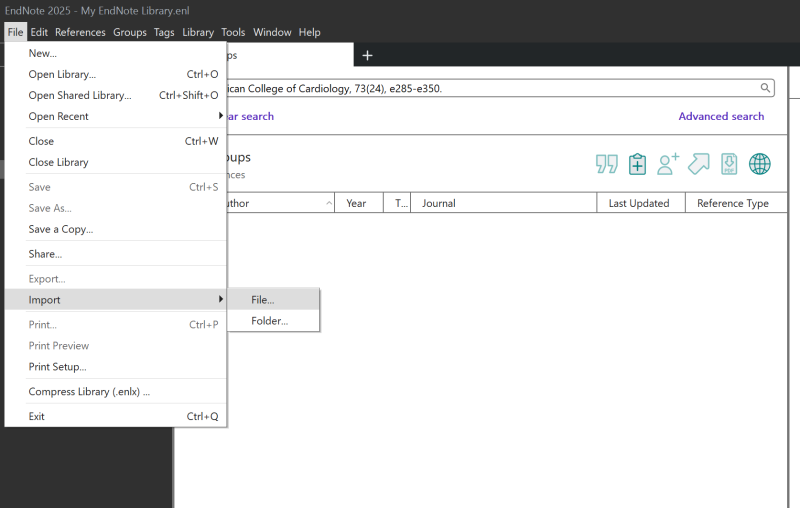Open the Groups menu
This screenshot has width=800, height=508.
(130, 32)
